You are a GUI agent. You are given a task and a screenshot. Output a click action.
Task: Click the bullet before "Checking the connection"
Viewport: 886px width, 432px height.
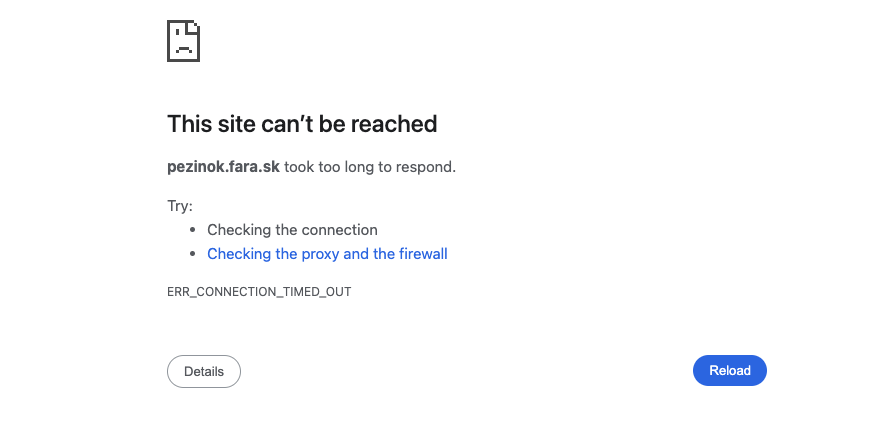pyautogui.click(x=193, y=230)
